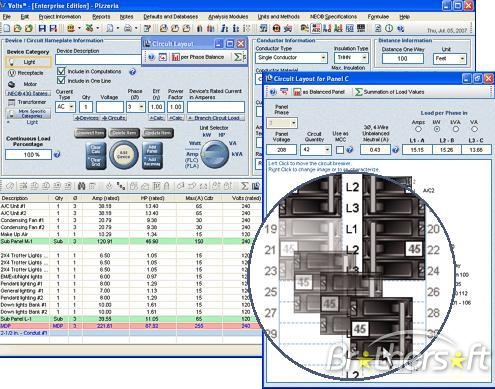
Task: Open the Phase dropdown
Action: pos(141,107)
